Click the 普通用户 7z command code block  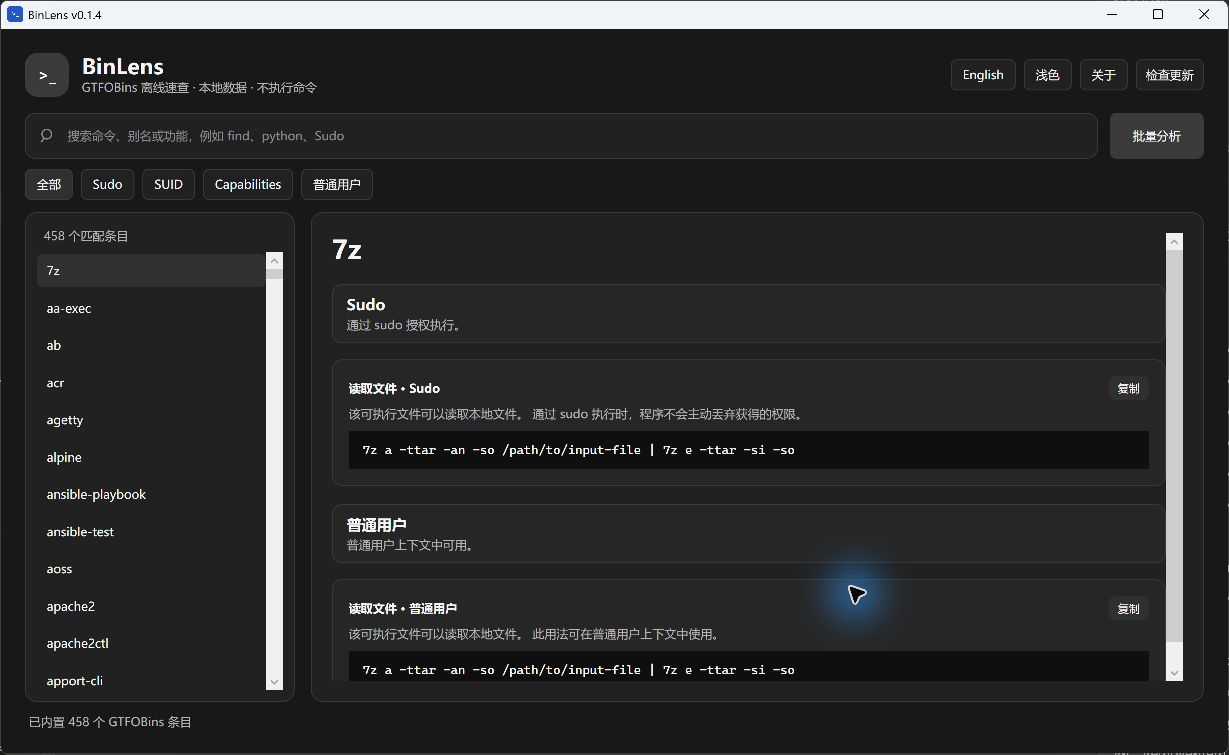748,667
